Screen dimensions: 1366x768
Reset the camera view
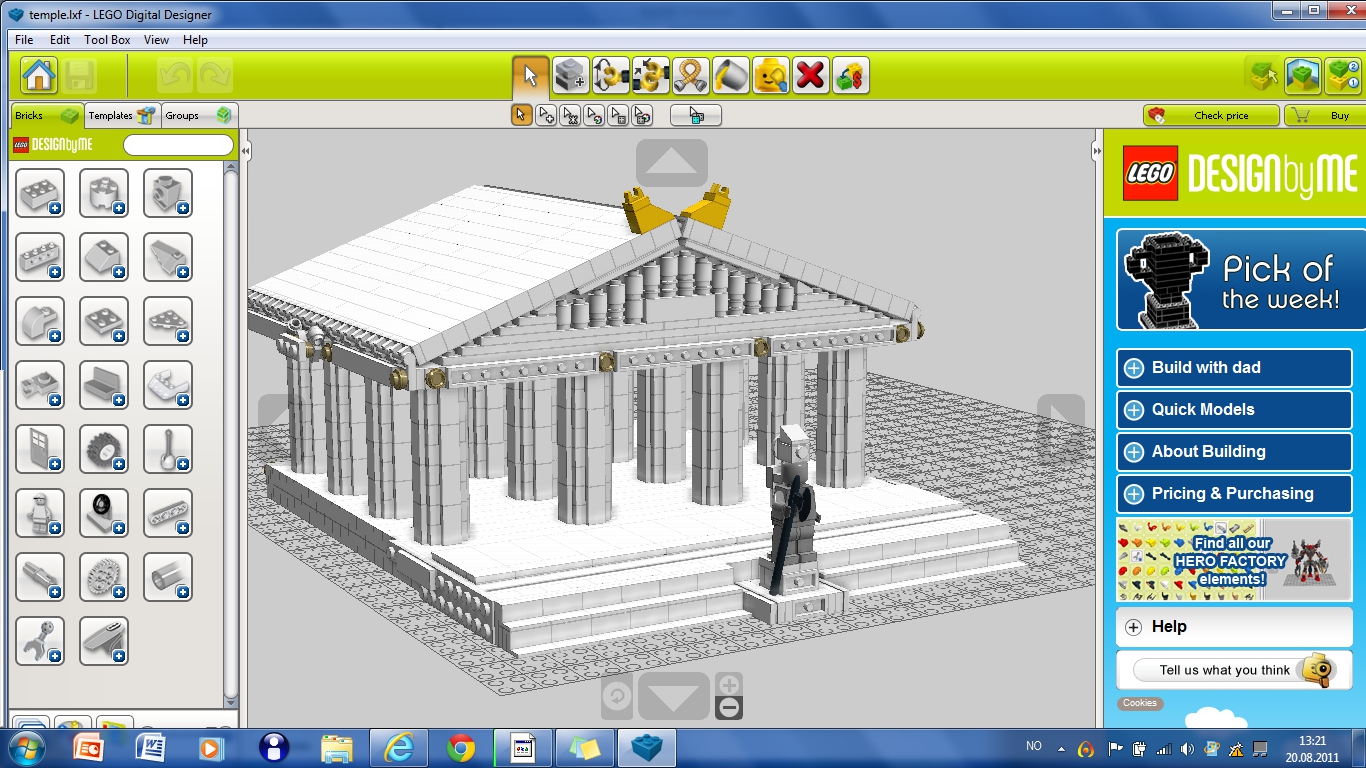tap(617, 696)
